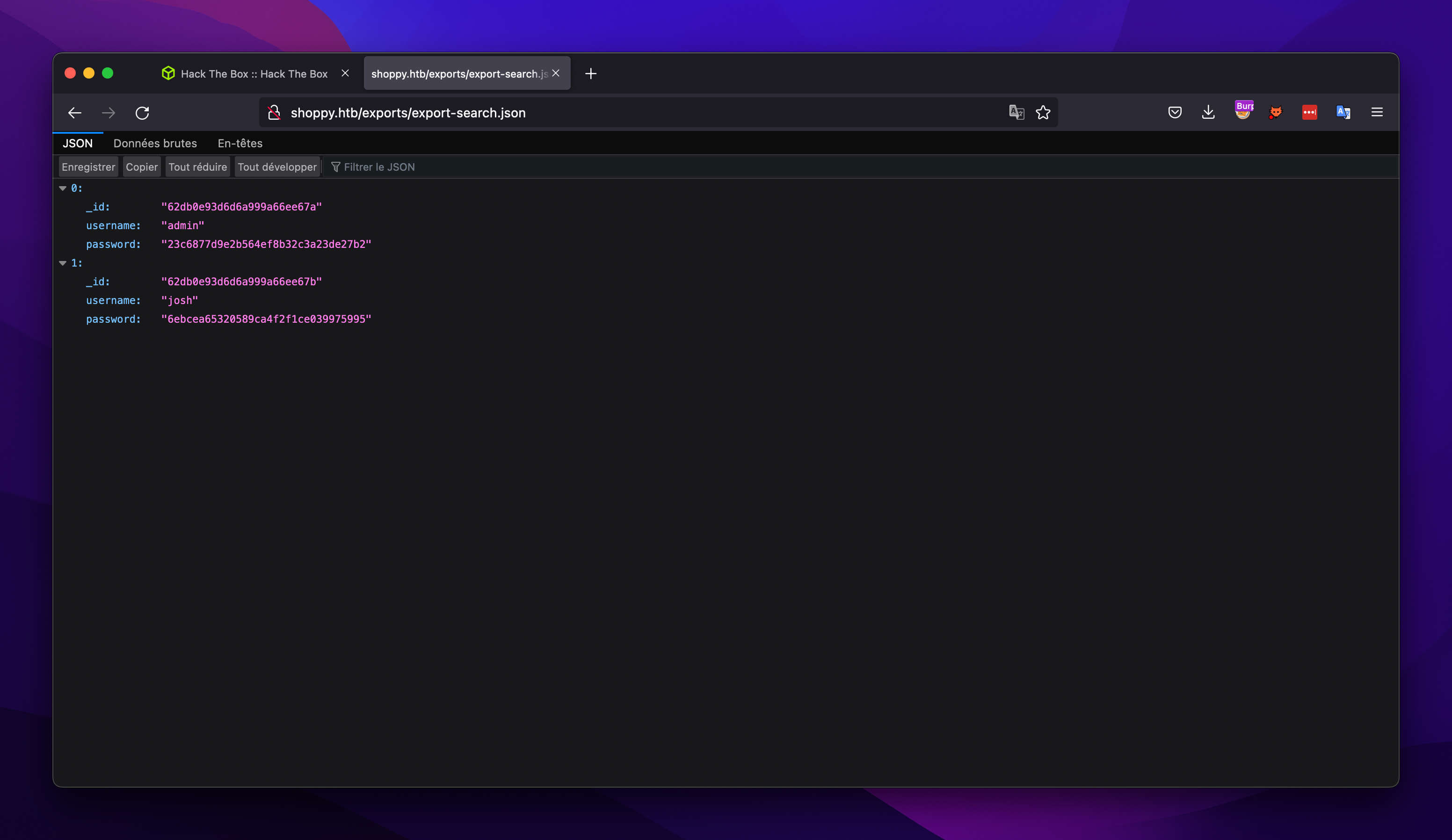This screenshot has height=840, width=1452.
Task: Switch to Données brutes tab
Action: pos(155,144)
